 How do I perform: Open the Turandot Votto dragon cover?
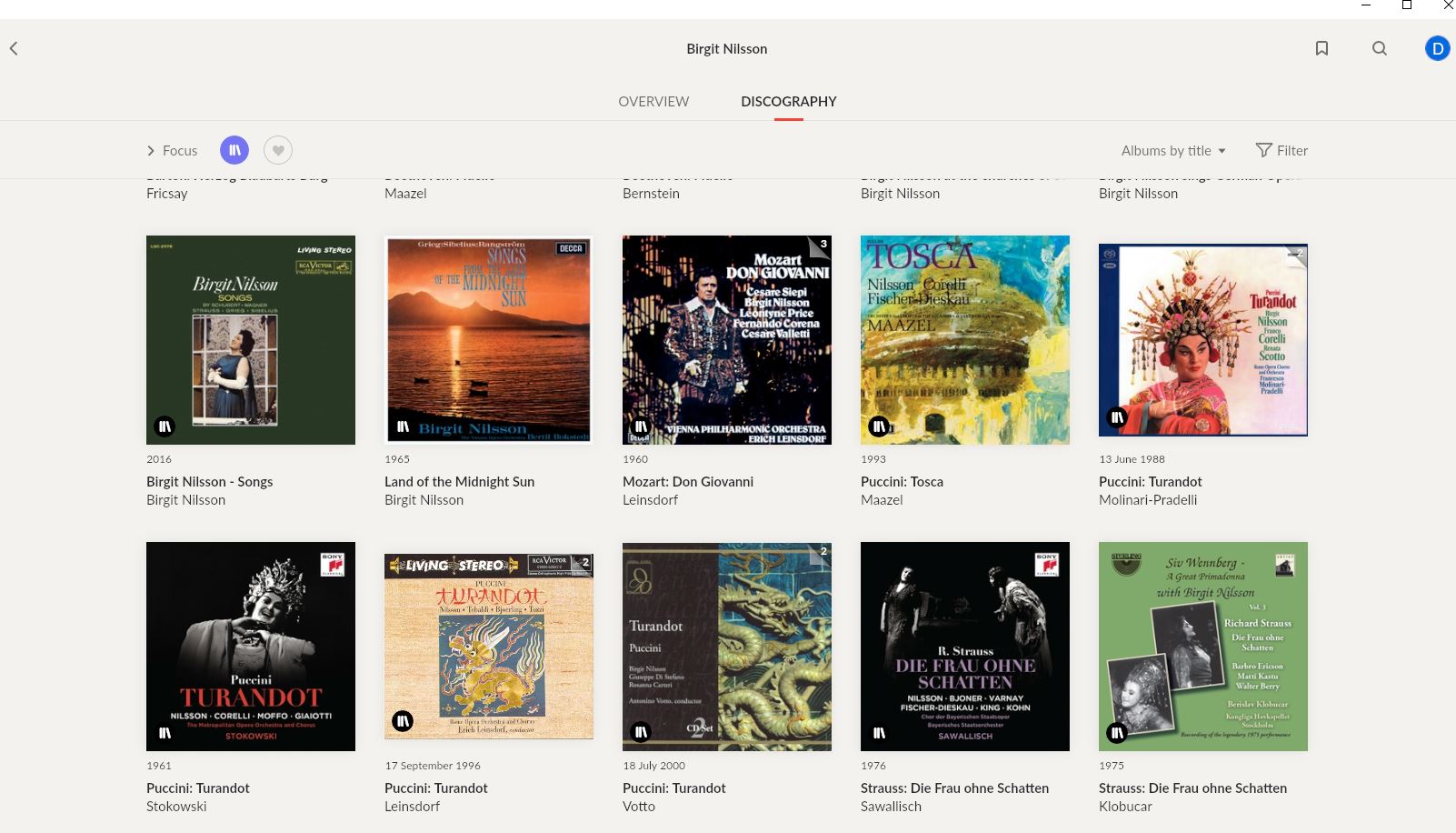(727, 647)
